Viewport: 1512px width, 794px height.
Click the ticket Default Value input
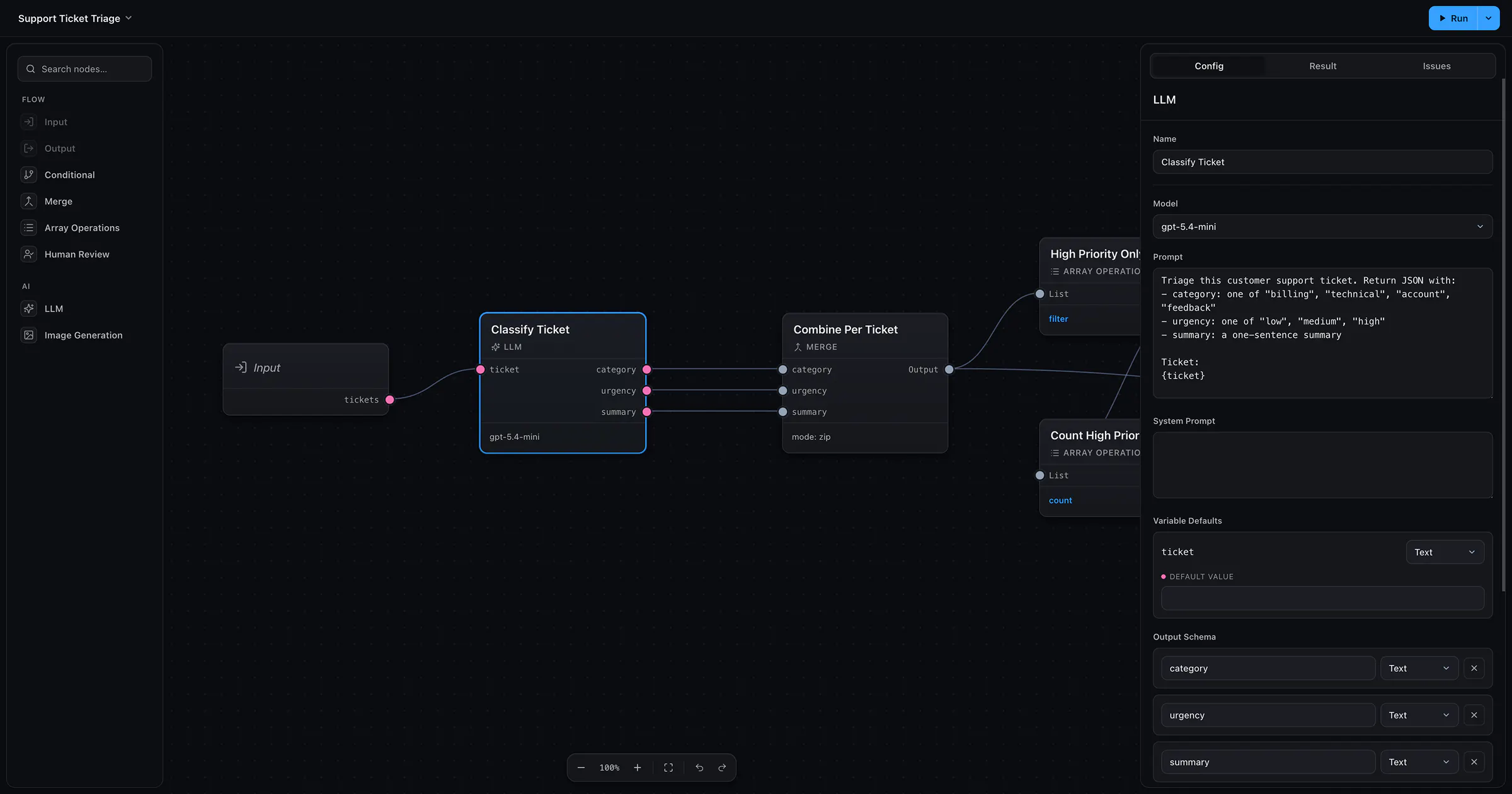1322,598
